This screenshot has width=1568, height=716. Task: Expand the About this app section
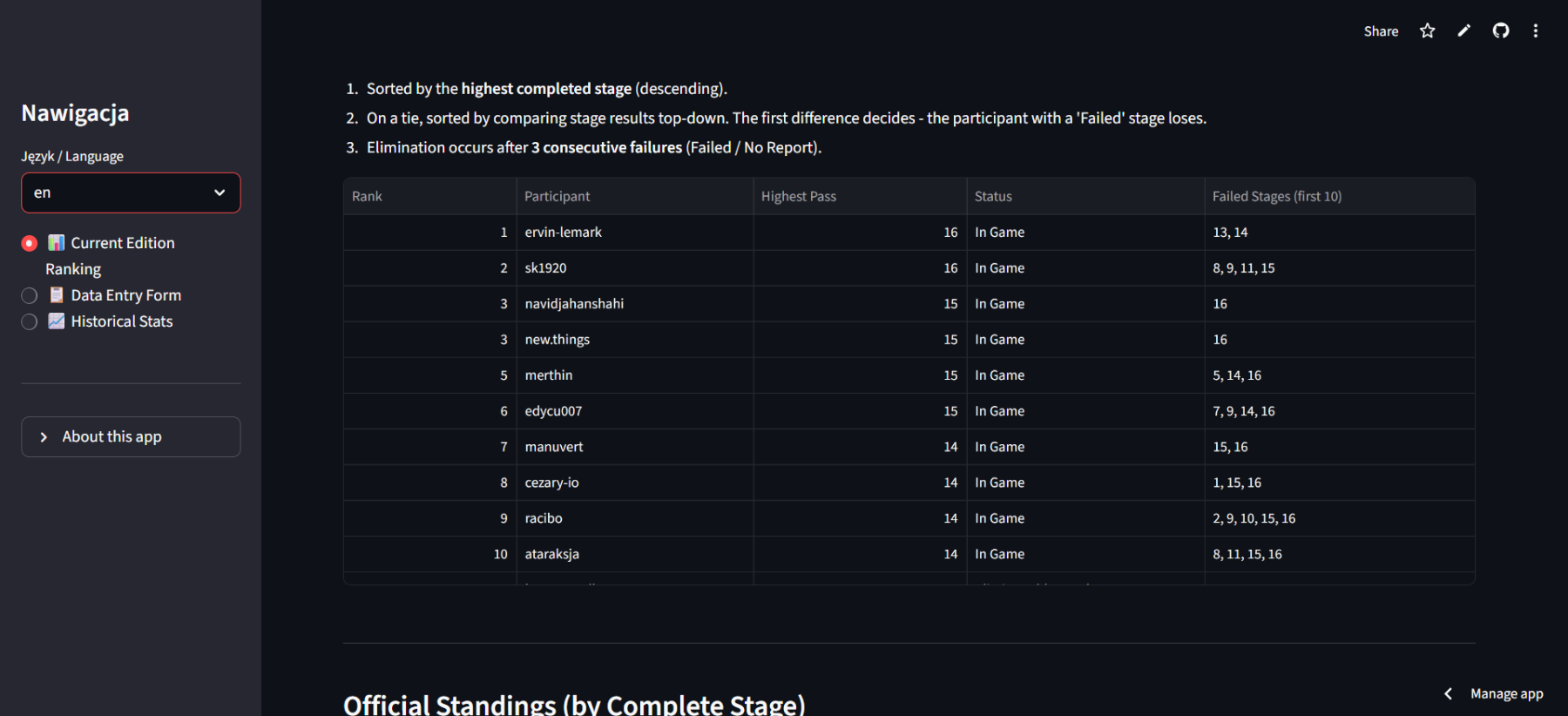[x=131, y=436]
